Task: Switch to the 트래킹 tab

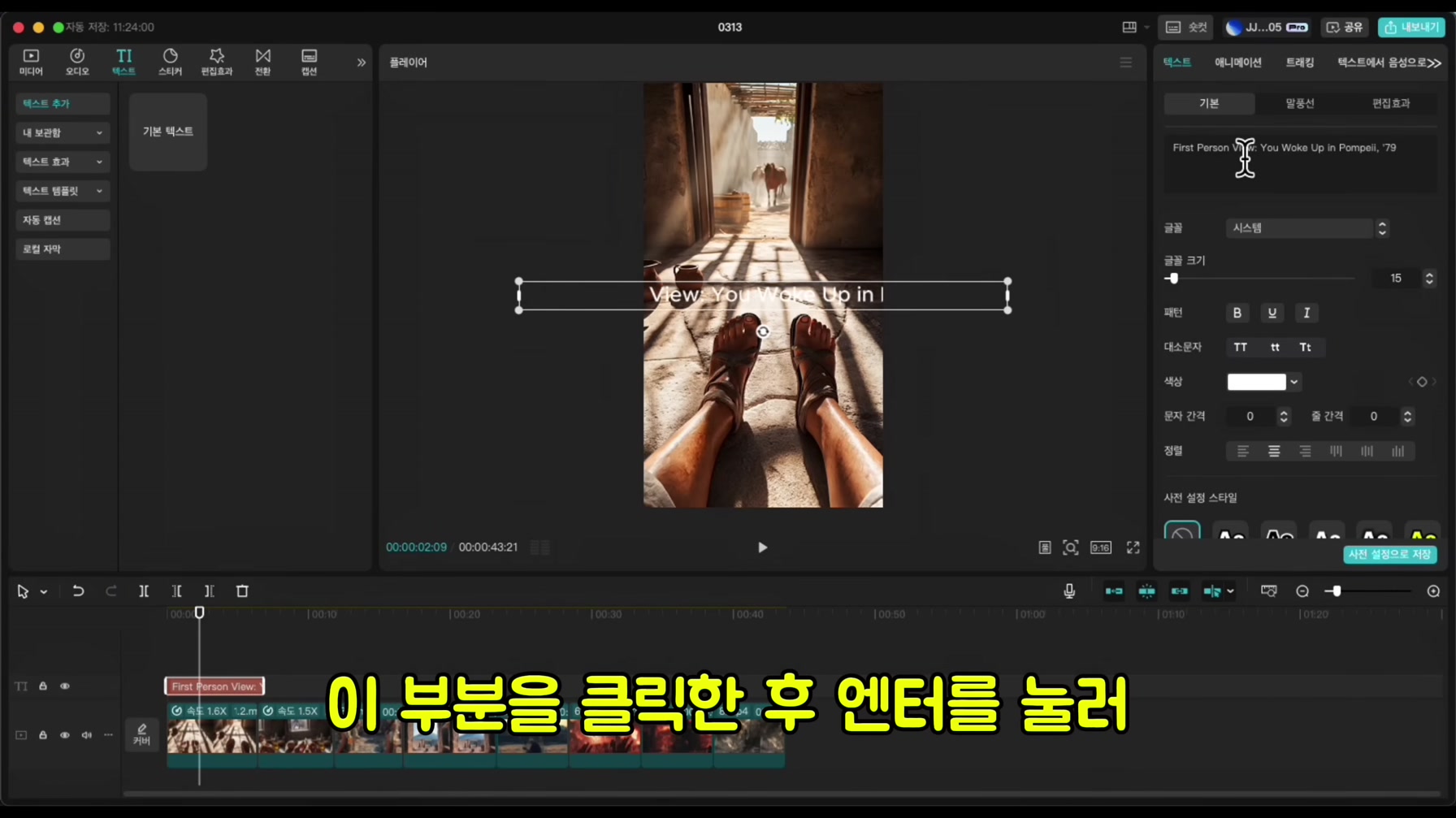Action: 1299,63
